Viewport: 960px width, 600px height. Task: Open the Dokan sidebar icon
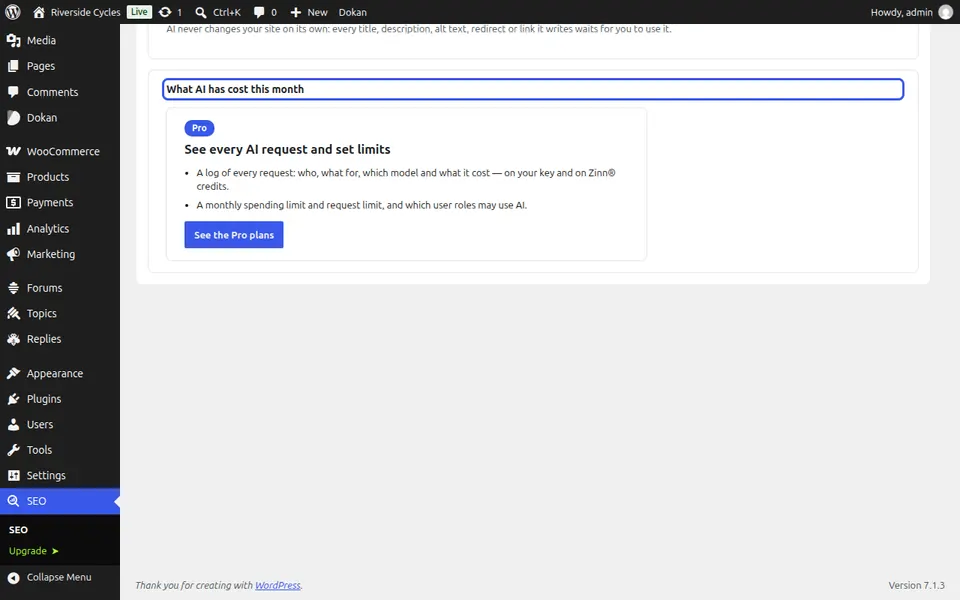[x=13, y=118]
